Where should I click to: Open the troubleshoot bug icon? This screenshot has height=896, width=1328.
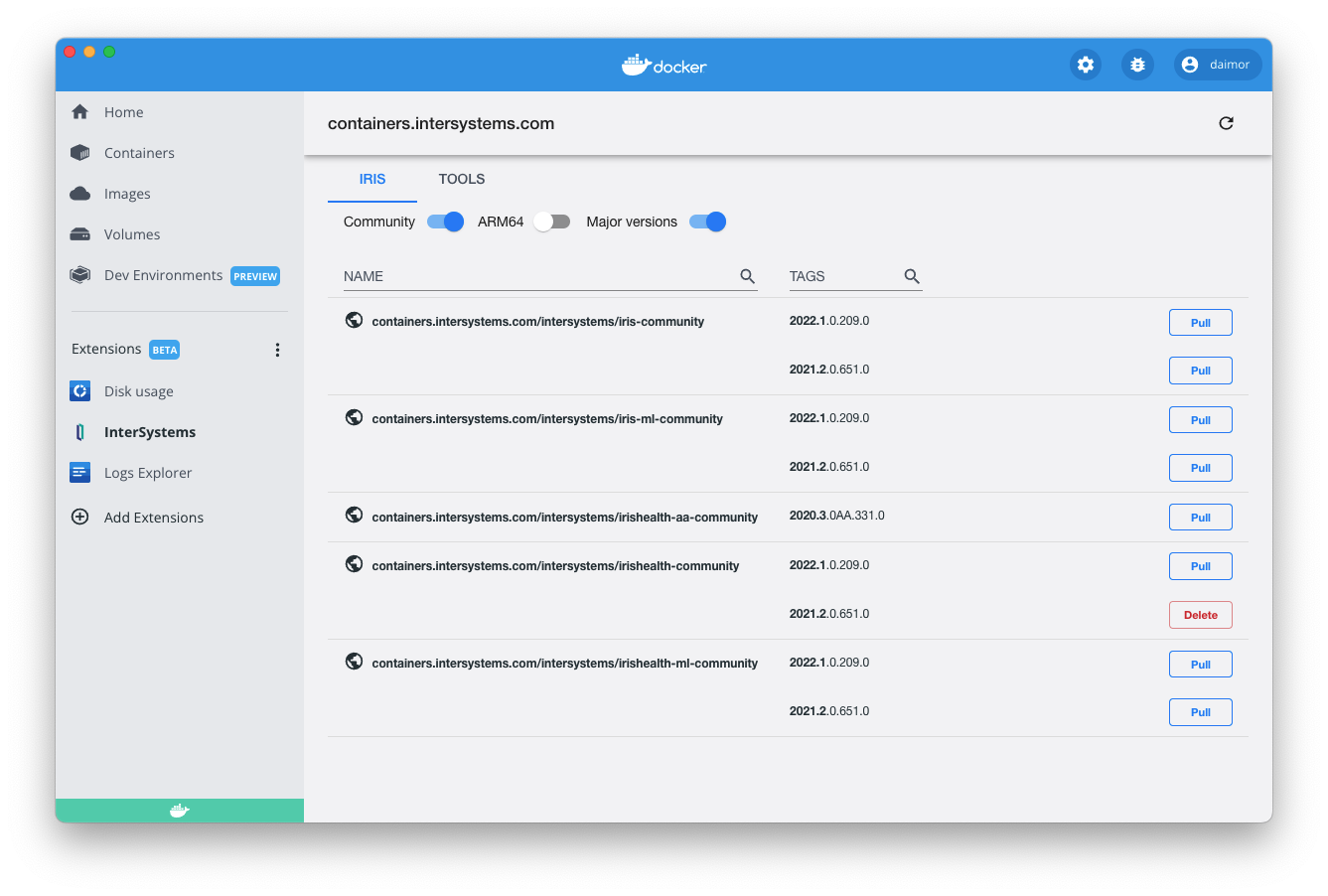coord(1137,65)
